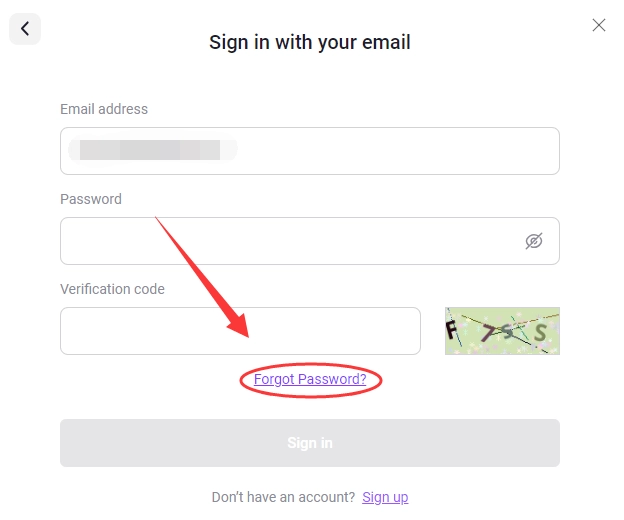624x520 pixels.
Task: Click the digit 7 in the captcha image
Action: (487, 333)
